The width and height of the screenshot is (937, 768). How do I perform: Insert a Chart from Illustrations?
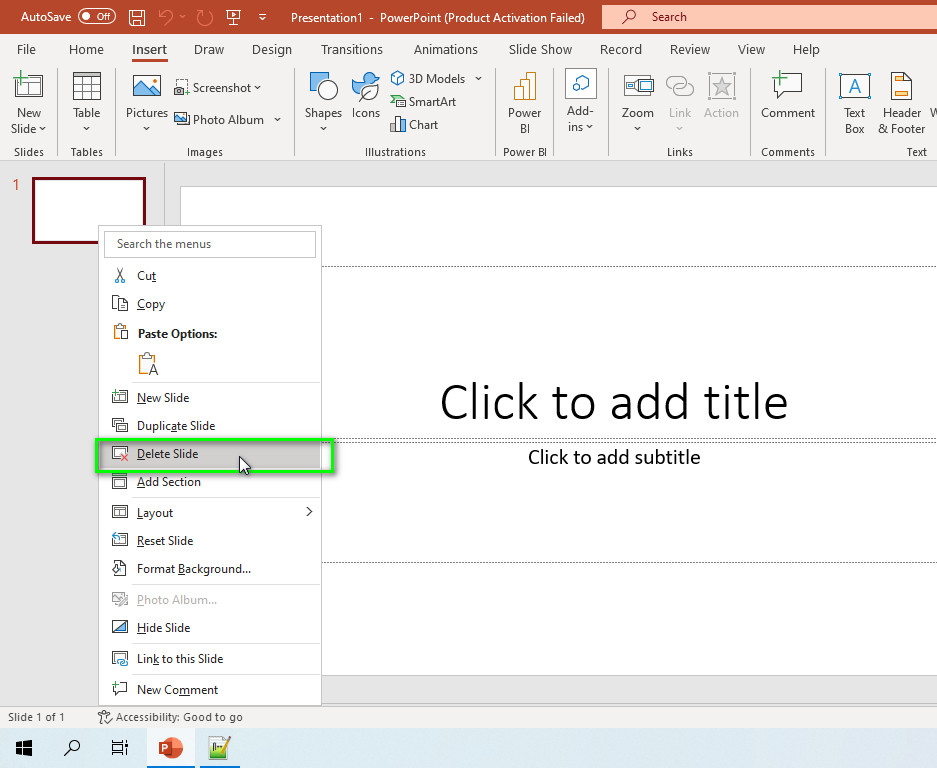pos(414,124)
